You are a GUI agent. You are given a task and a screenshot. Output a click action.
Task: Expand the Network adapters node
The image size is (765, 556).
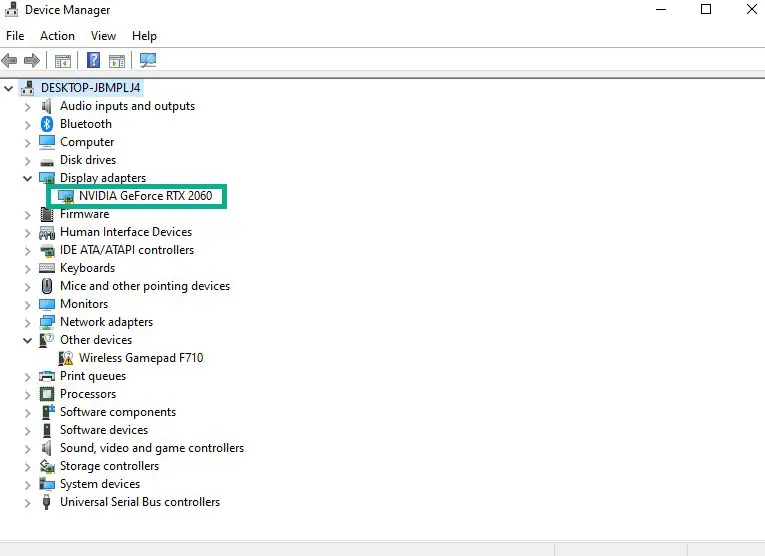coord(28,323)
